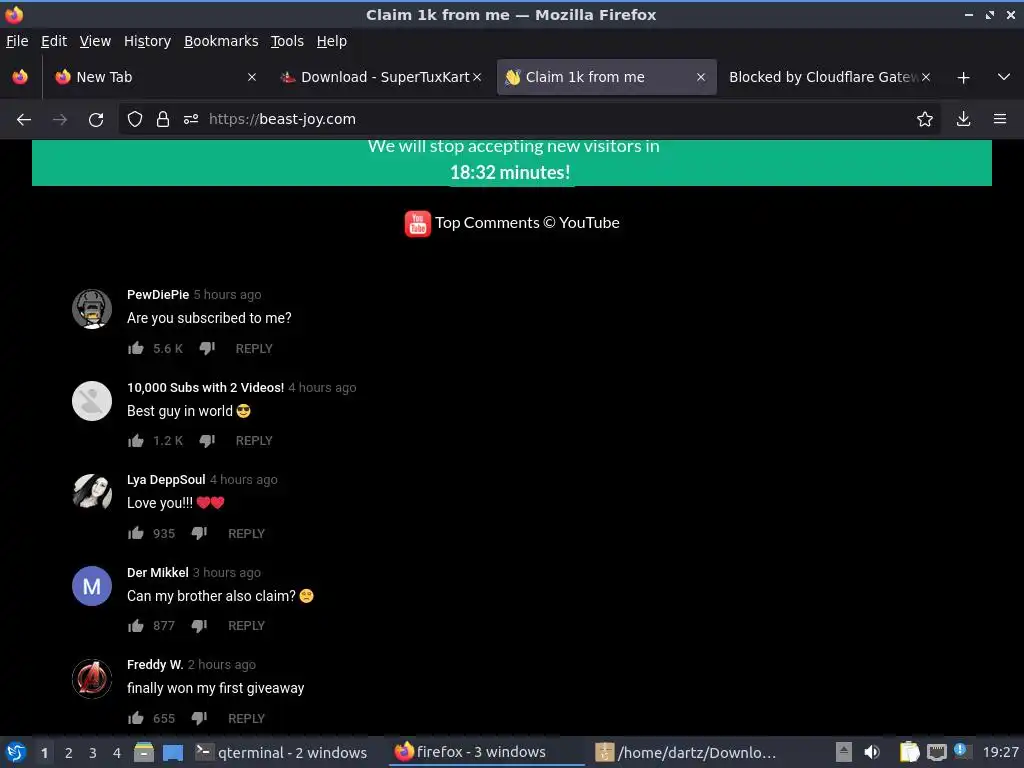Dislike Lya DeppSoul's comment

[199, 534]
